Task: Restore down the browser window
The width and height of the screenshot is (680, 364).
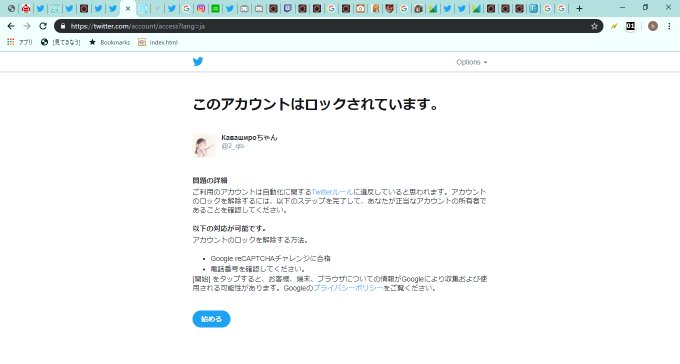Action: (645, 7)
